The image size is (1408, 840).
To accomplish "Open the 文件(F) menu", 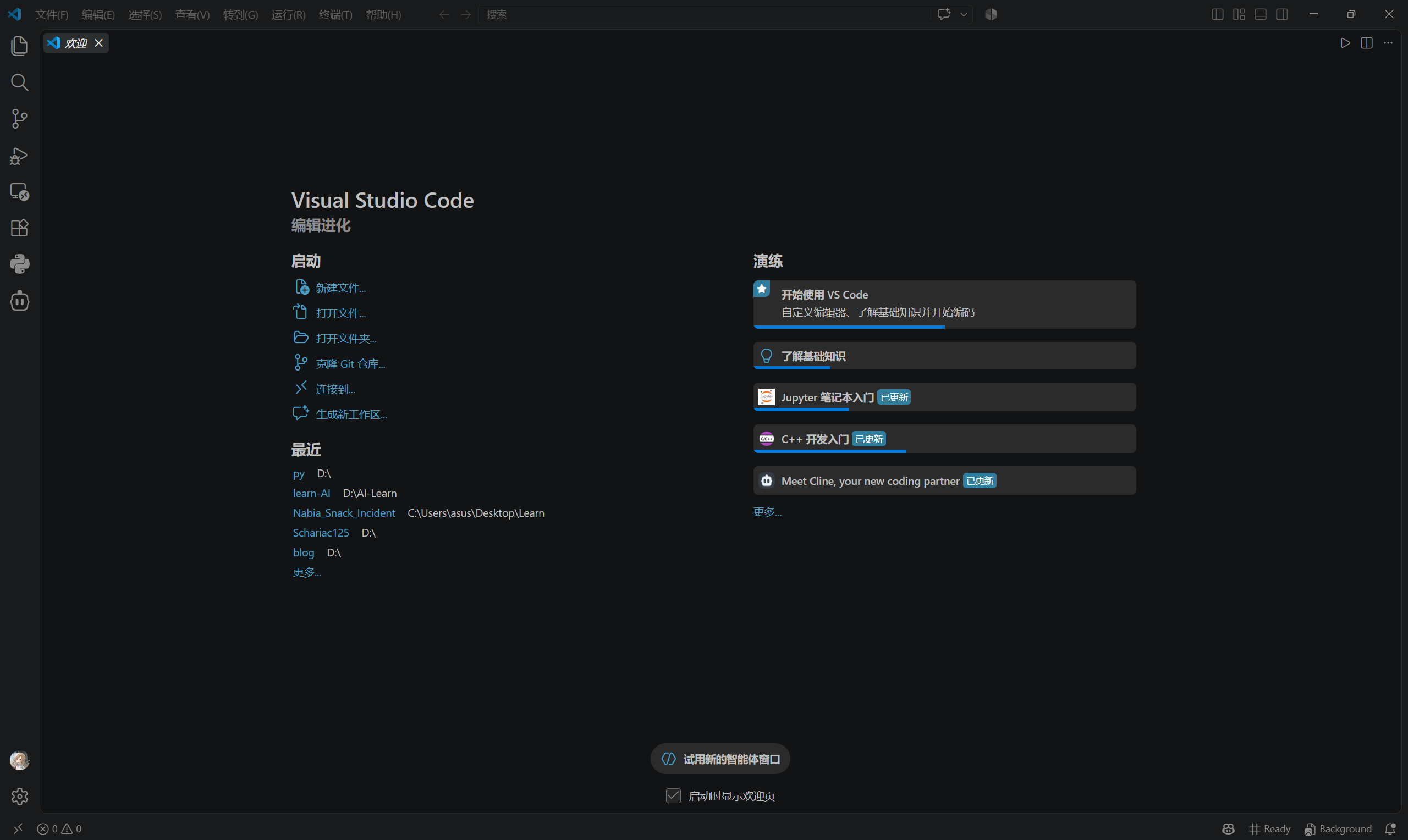I will (52, 15).
